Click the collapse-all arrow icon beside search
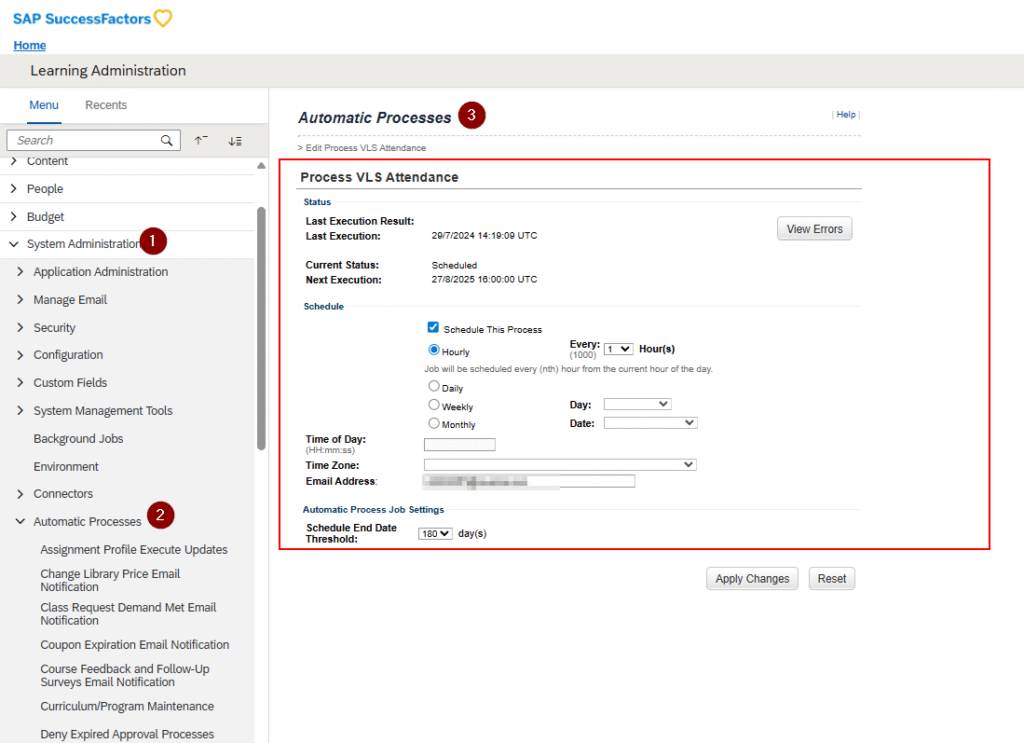 (201, 140)
